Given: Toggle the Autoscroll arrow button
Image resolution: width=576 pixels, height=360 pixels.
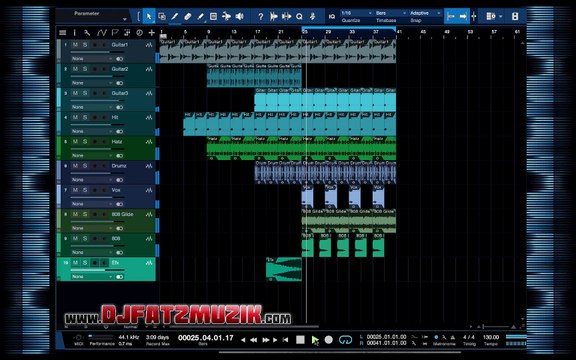Looking at the screenshot, I should tap(451, 16).
